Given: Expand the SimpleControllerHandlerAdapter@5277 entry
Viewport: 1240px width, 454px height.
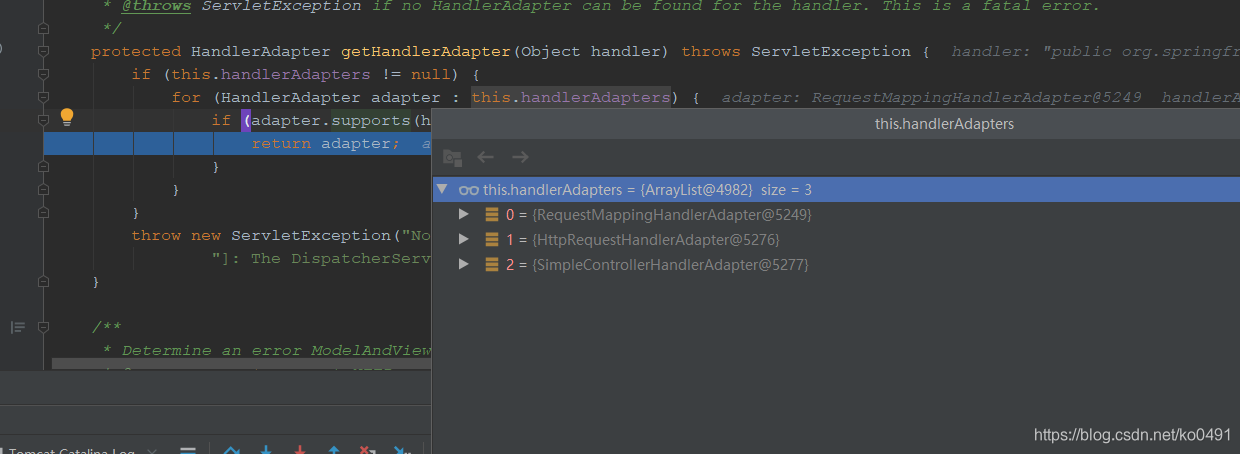Looking at the screenshot, I should click(463, 265).
